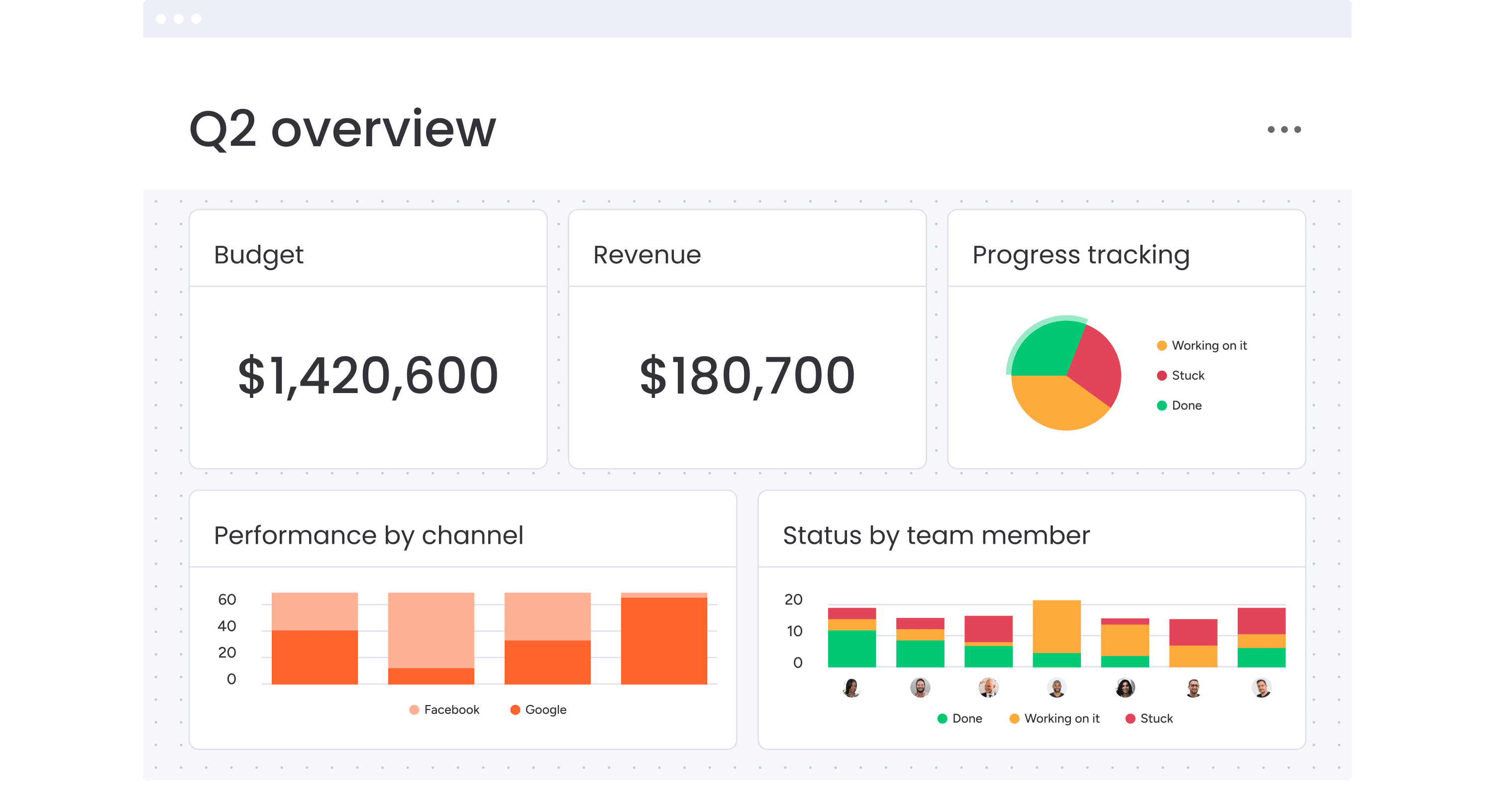
Task: Select the first team member avatar
Action: point(852,688)
